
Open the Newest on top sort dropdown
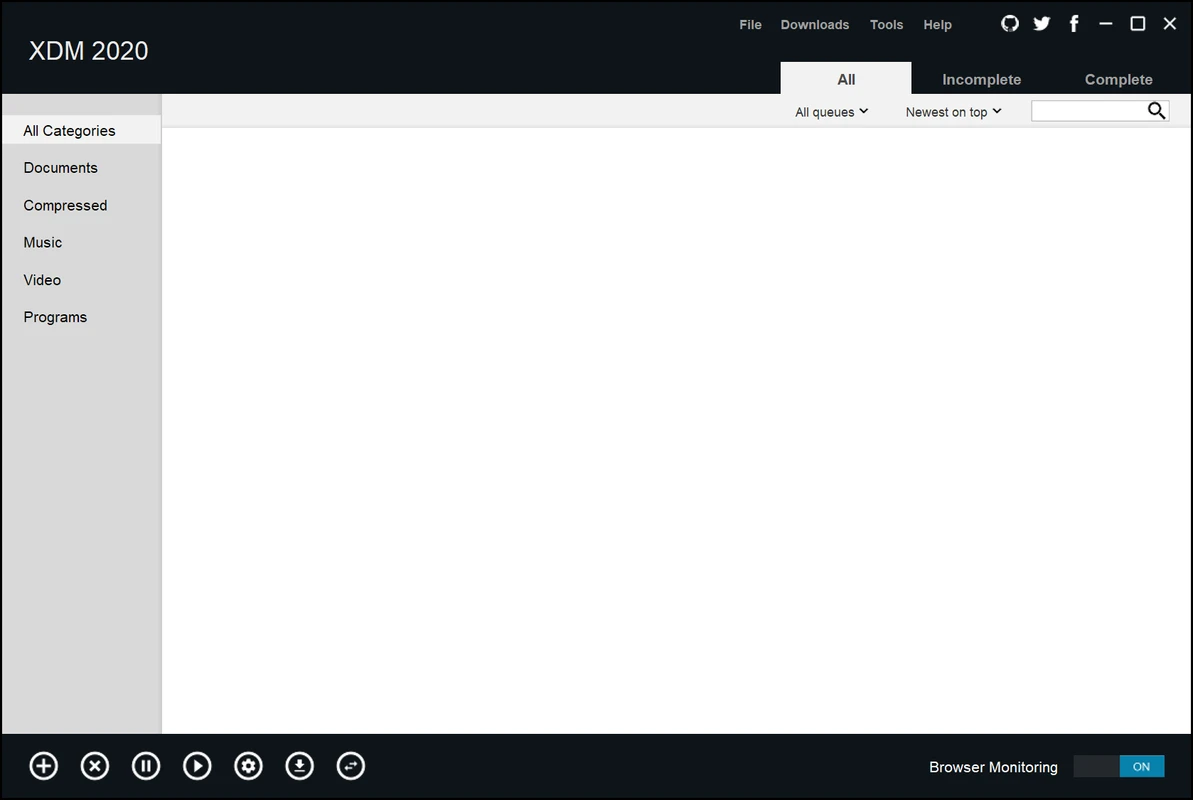951,111
